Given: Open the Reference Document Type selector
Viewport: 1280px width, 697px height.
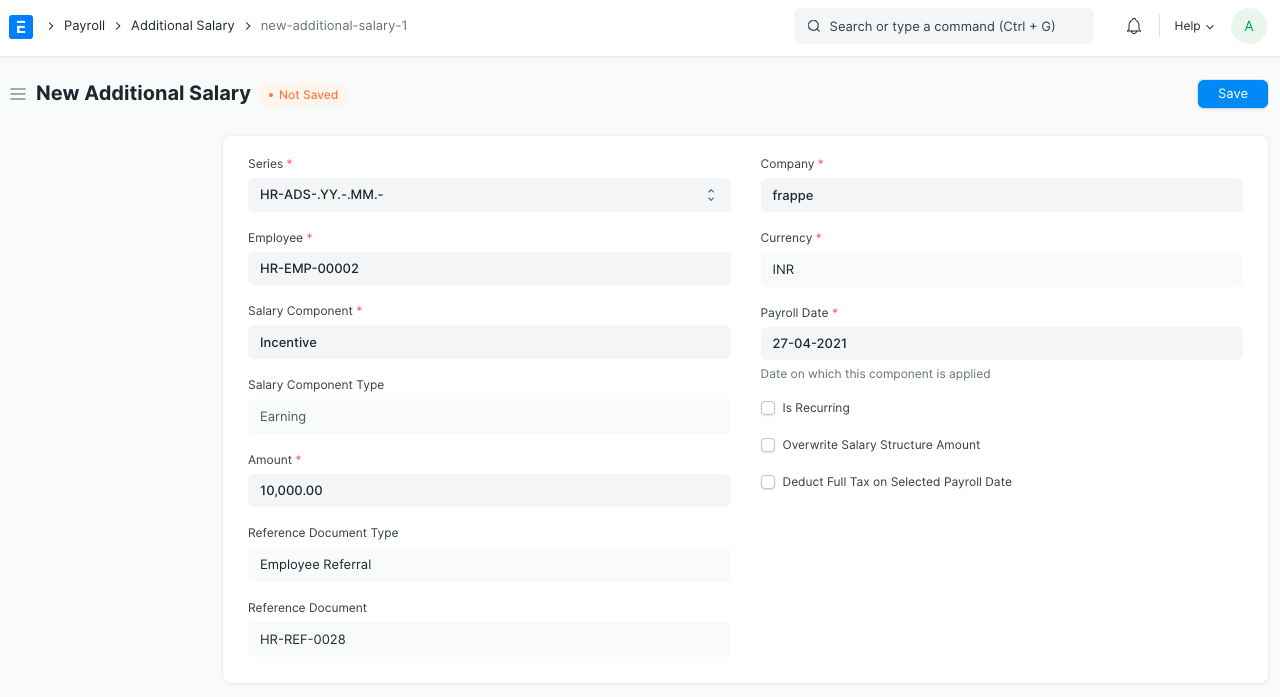Looking at the screenshot, I should tap(489, 564).
